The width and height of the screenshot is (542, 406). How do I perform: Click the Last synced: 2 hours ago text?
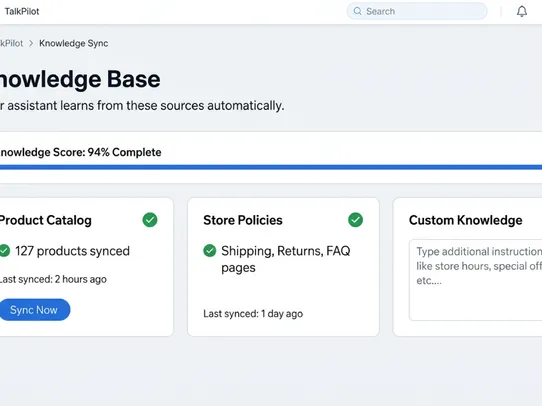pyautogui.click(x=53, y=279)
